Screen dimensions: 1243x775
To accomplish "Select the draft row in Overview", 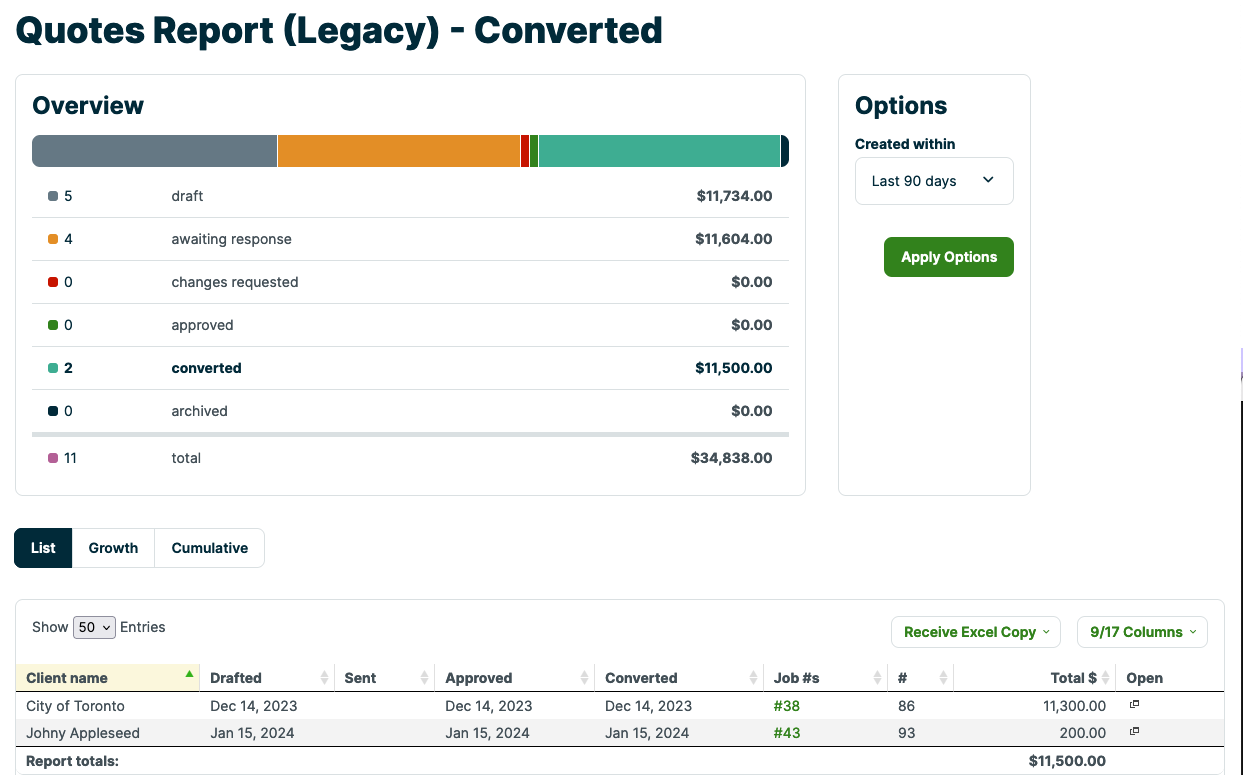I will click(410, 196).
